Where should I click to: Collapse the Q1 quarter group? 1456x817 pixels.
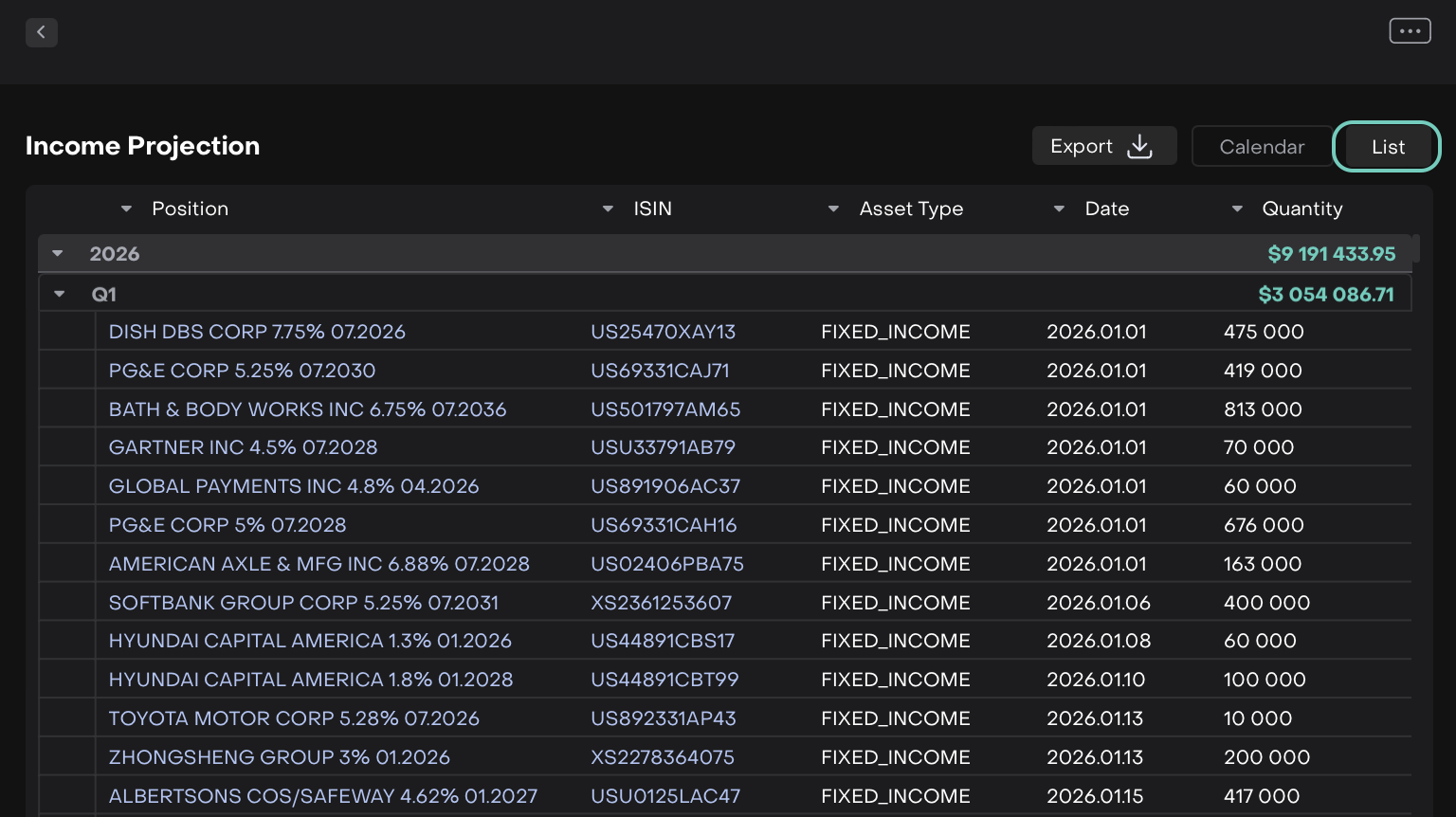[60, 295]
